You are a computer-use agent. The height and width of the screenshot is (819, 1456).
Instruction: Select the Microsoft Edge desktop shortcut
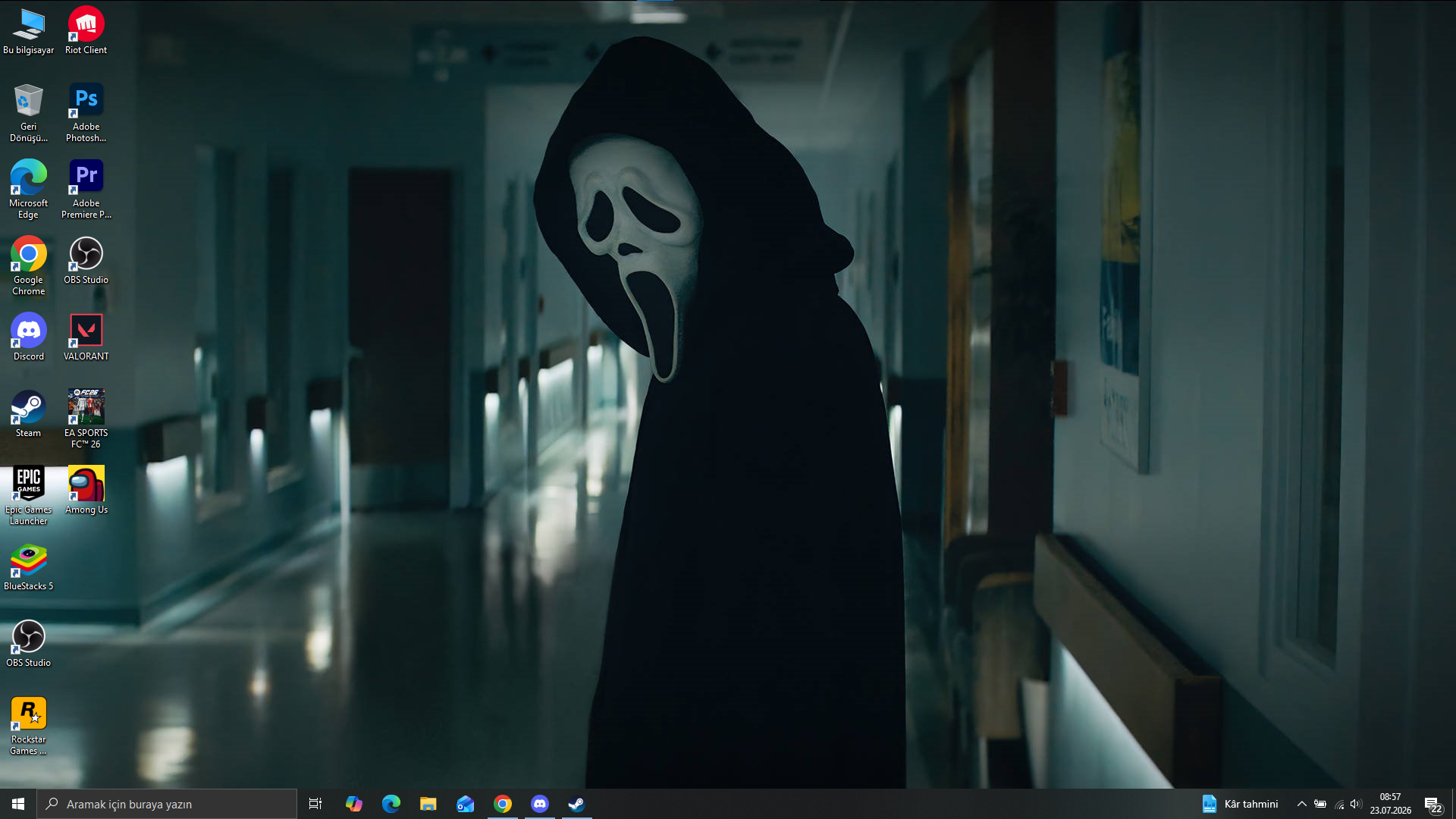click(x=29, y=190)
